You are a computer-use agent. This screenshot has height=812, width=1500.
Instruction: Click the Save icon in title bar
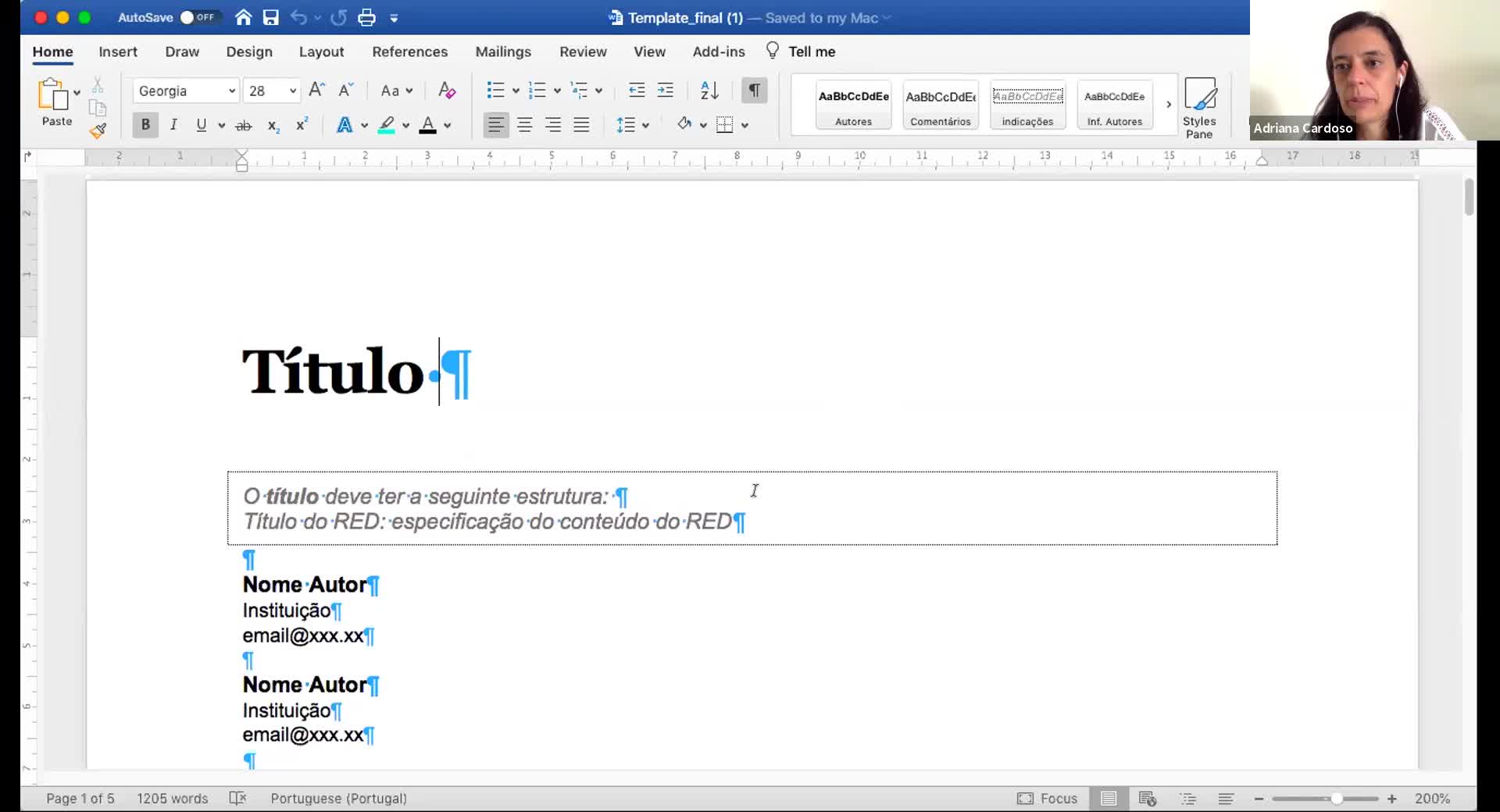270,17
